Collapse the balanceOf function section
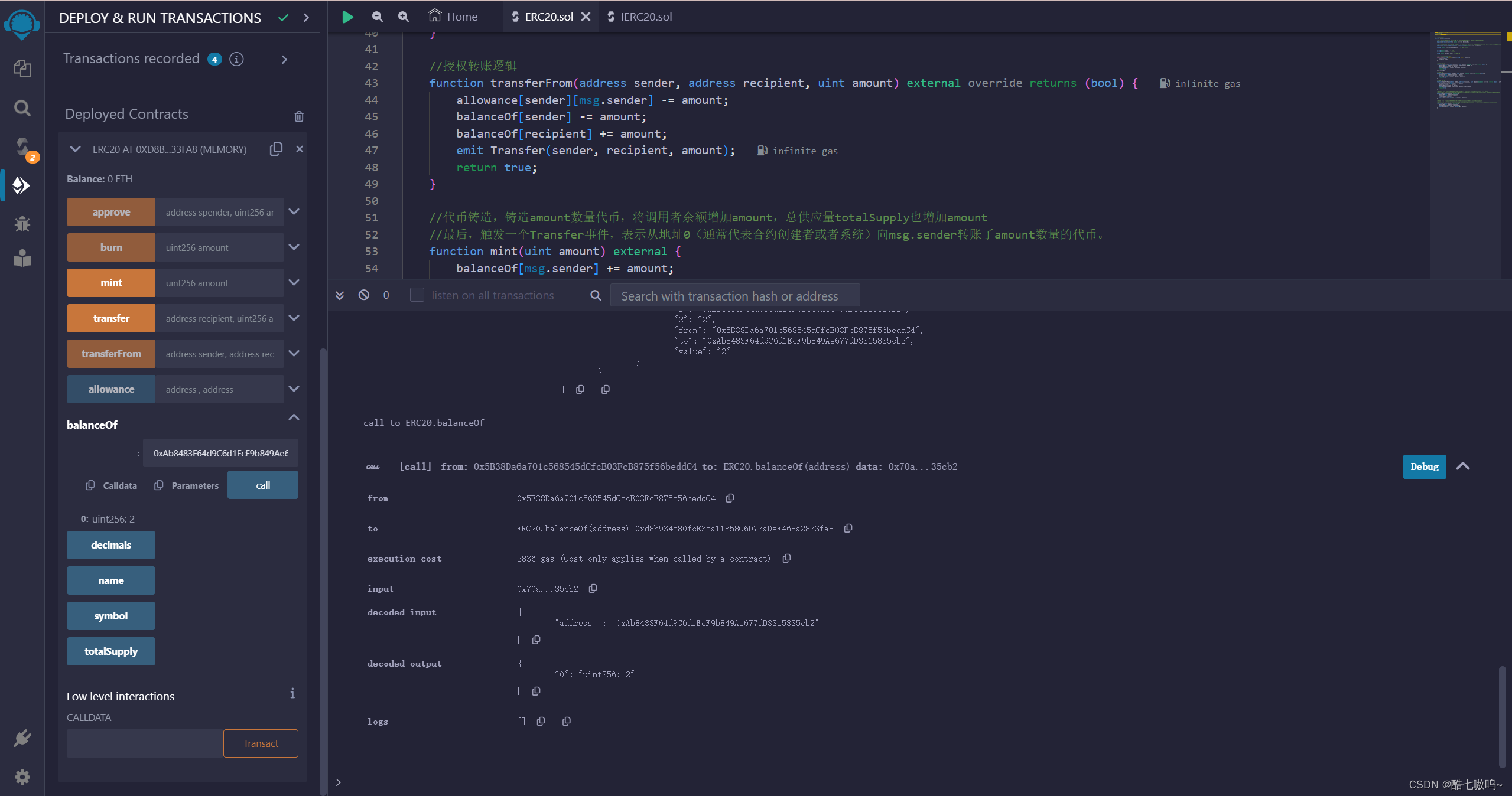The width and height of the screenshot is (1512, 796). (294, 417)
